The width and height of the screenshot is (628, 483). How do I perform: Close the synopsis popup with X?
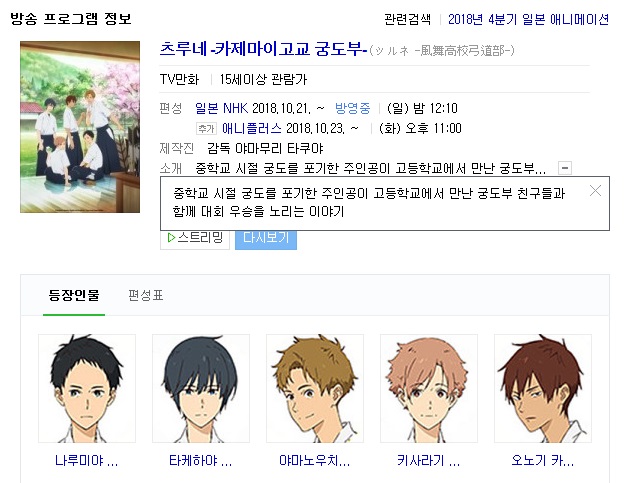click(x=595, y=191)
